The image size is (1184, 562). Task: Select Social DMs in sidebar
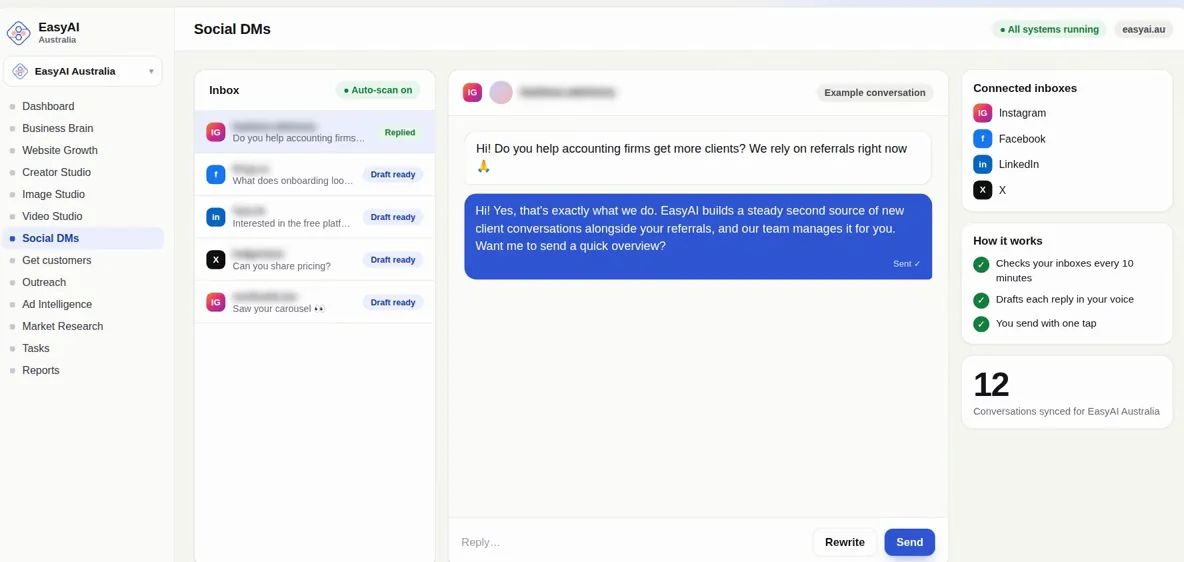pos(83,238)
